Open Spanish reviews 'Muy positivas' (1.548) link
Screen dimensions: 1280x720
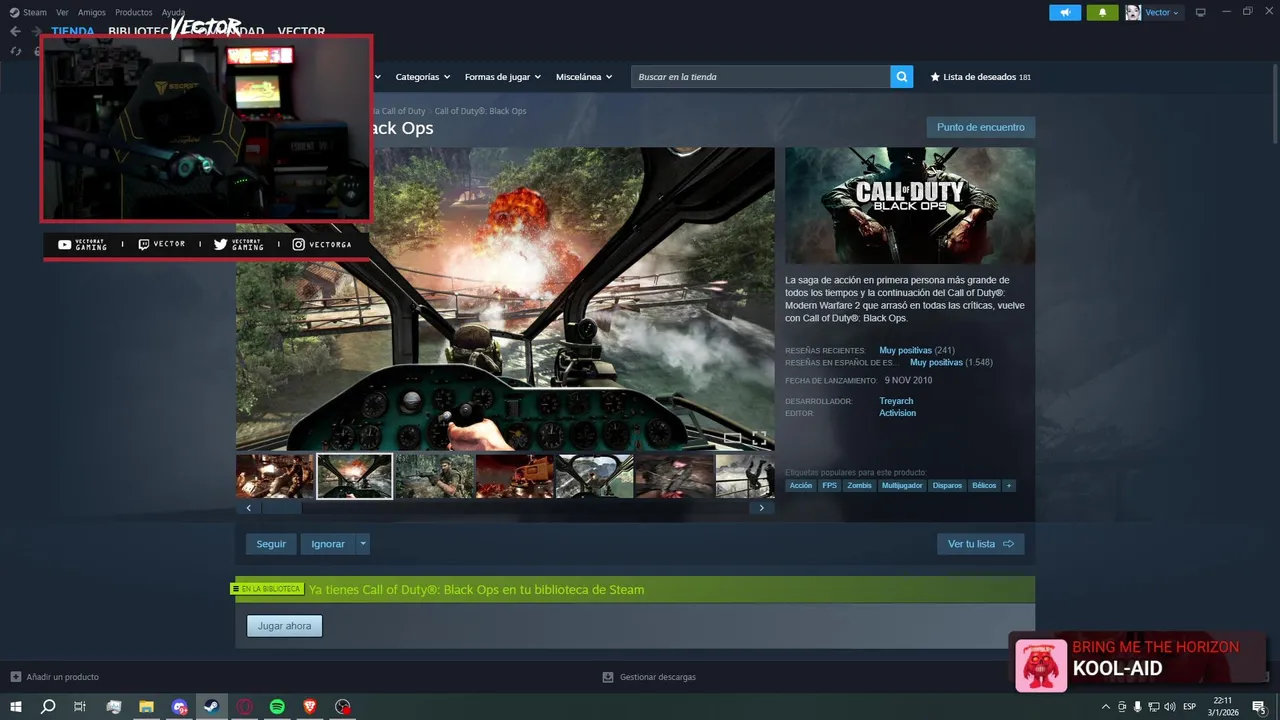coord(936,362)
